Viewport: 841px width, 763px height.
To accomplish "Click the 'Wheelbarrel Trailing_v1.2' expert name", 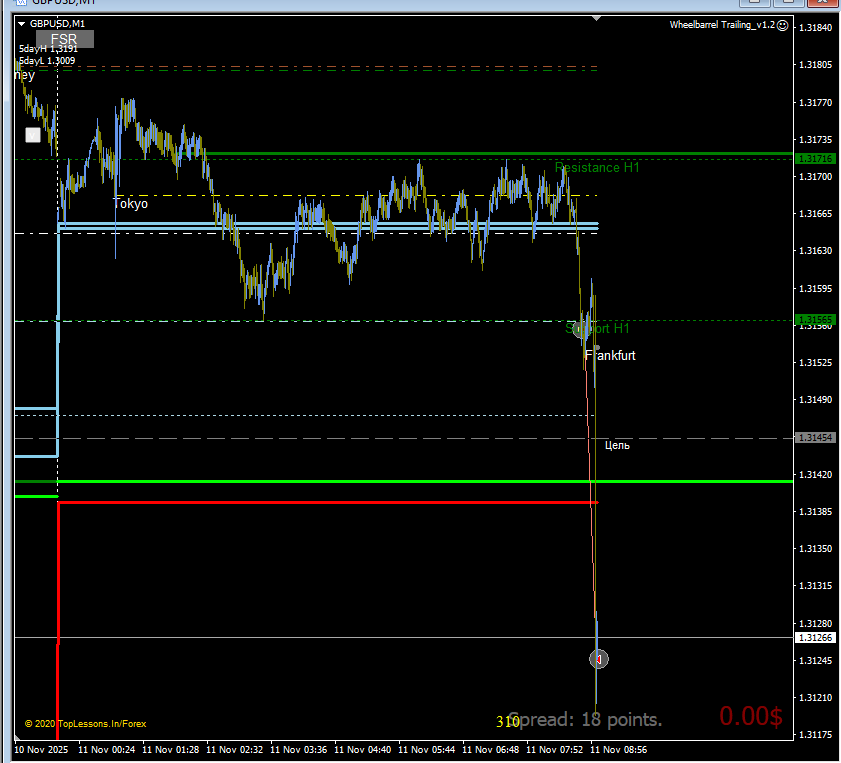I will pos(722,25).
